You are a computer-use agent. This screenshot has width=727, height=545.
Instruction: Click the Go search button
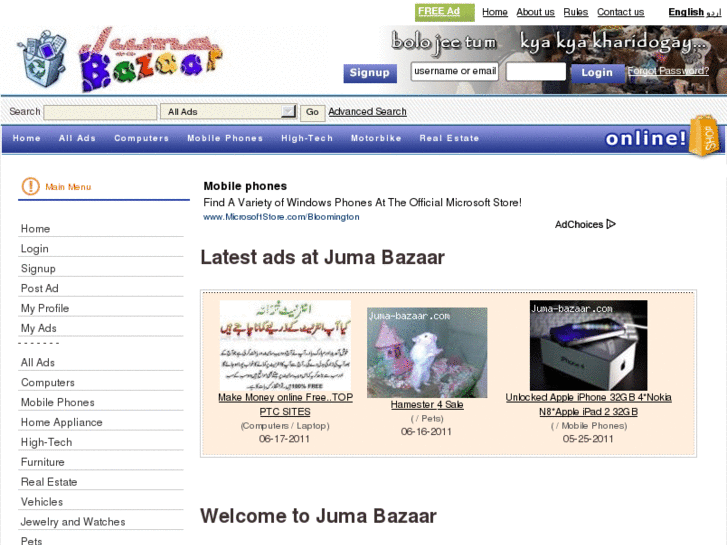coord(312,112)
